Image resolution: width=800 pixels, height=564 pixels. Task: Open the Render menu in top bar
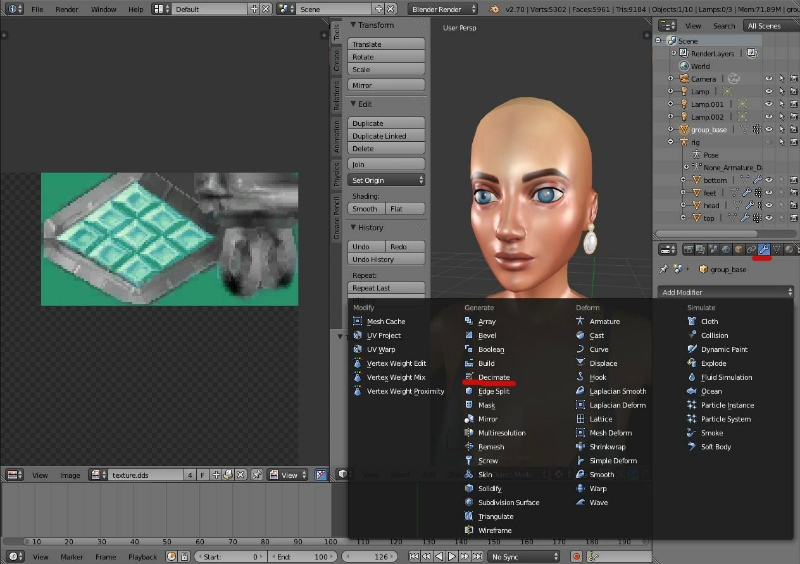coord(67,9)
